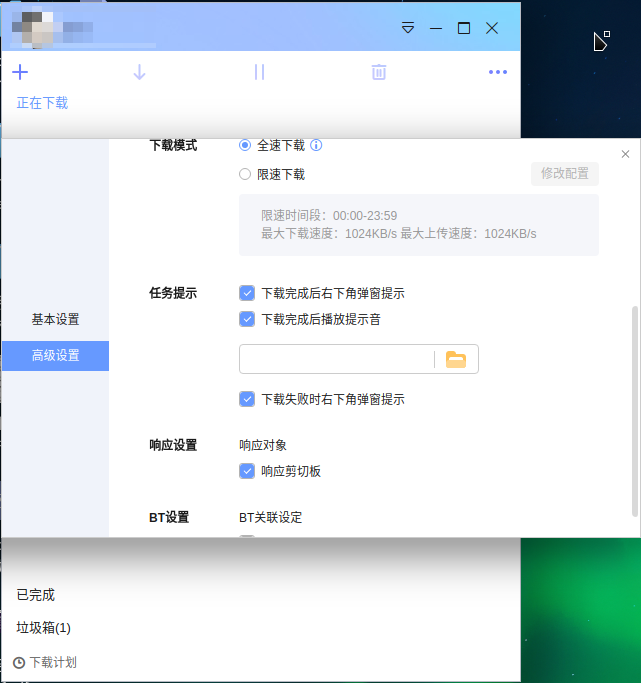Viewport: 641px width, 683px height.
Task: Select the 全速下载 radio button
Action: [245, 145]
